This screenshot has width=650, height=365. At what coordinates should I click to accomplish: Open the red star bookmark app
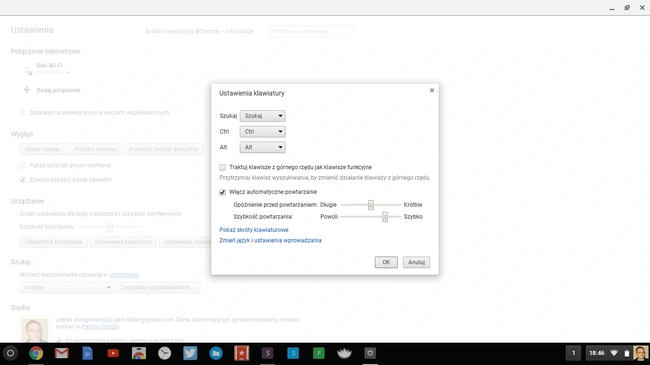[x=242, y=353]
